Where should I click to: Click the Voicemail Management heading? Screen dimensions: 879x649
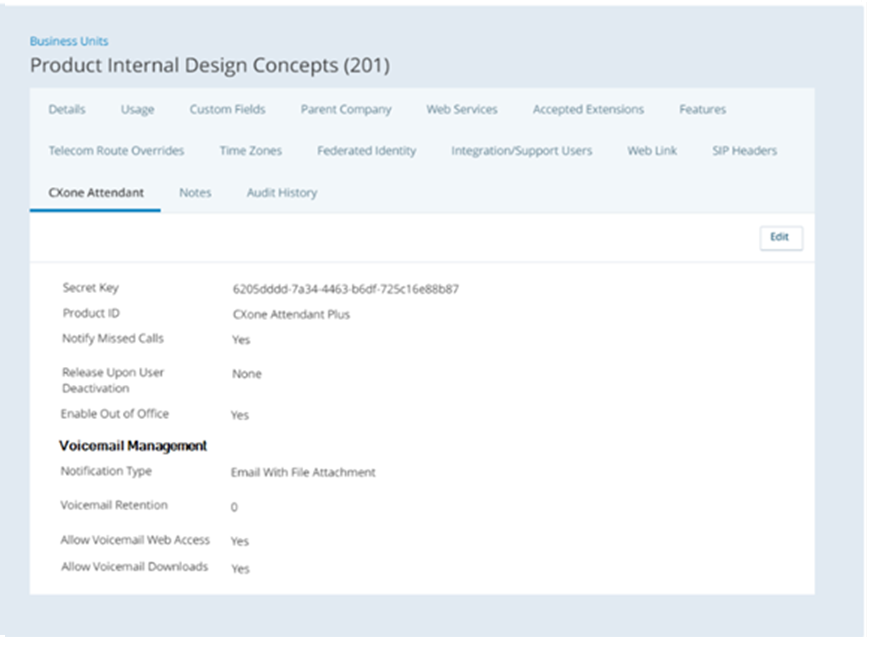(133, 446)
